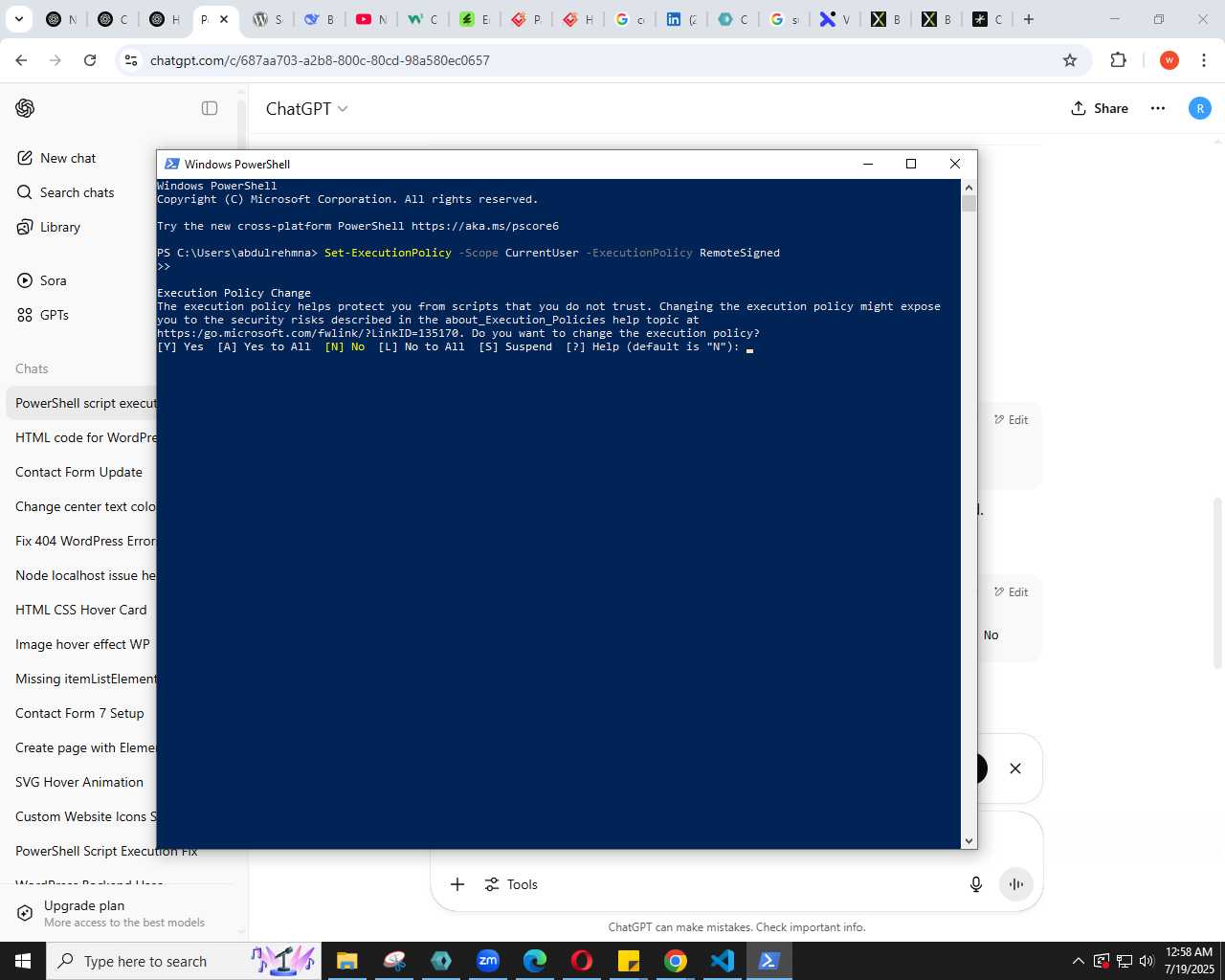The image size is (1225, 980).
Task: Open GPTs from the sidebar
Action: point(43,315)
